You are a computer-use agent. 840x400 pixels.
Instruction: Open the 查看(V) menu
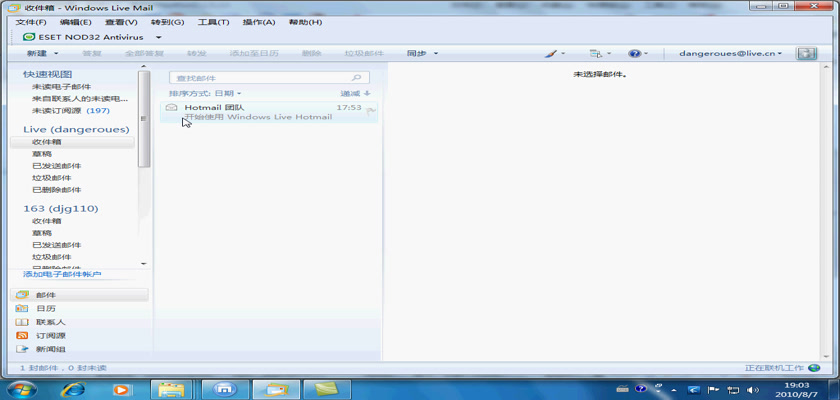120,22
